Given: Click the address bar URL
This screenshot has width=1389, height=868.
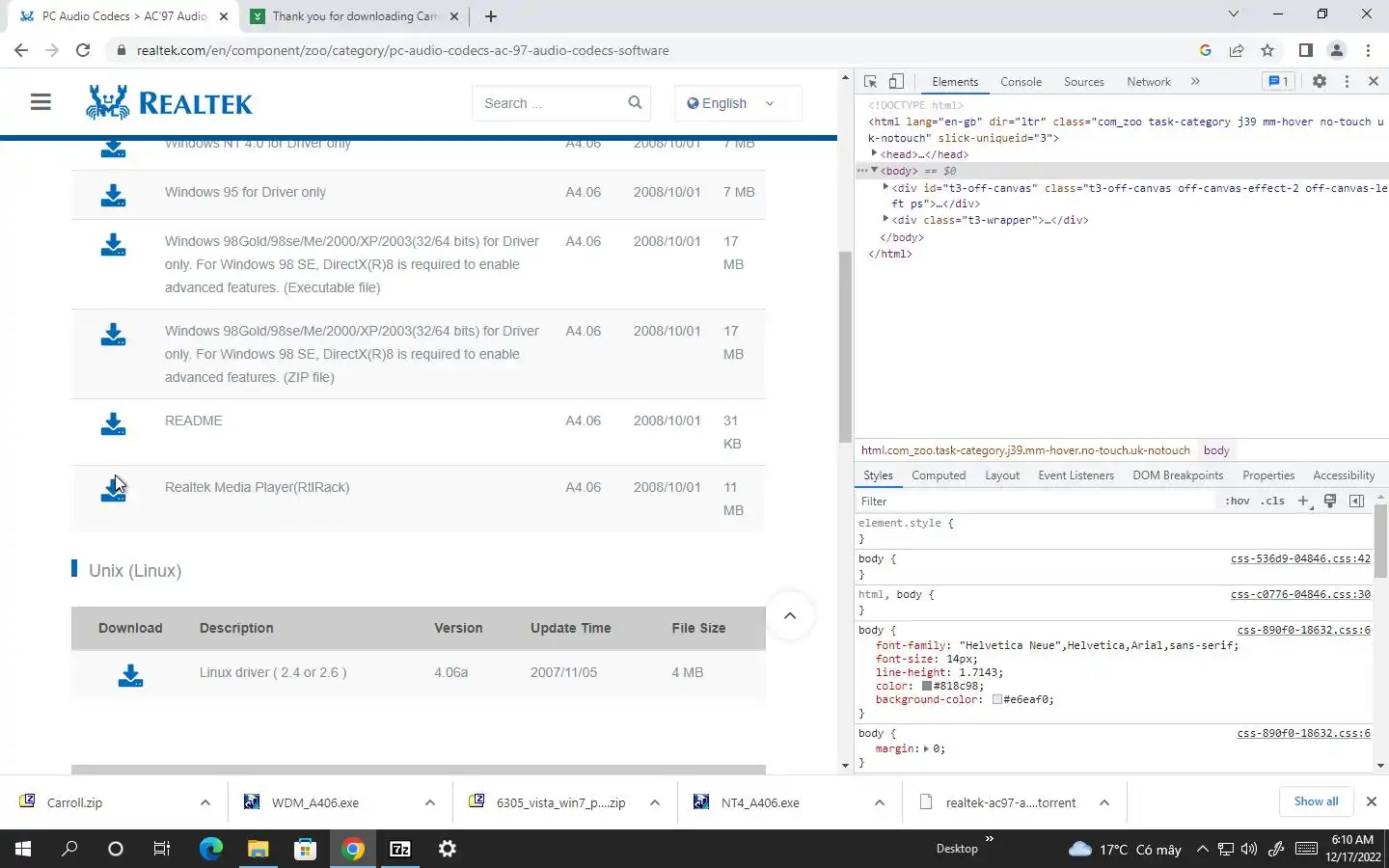Looking at the screenshot, I should click(x=402, y=50).
